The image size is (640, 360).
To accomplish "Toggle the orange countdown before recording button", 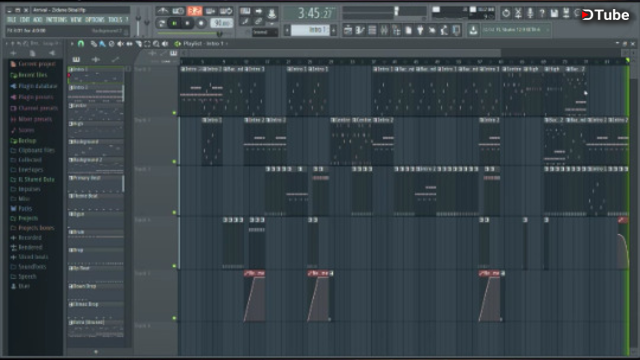I will (x=195, y=11).
